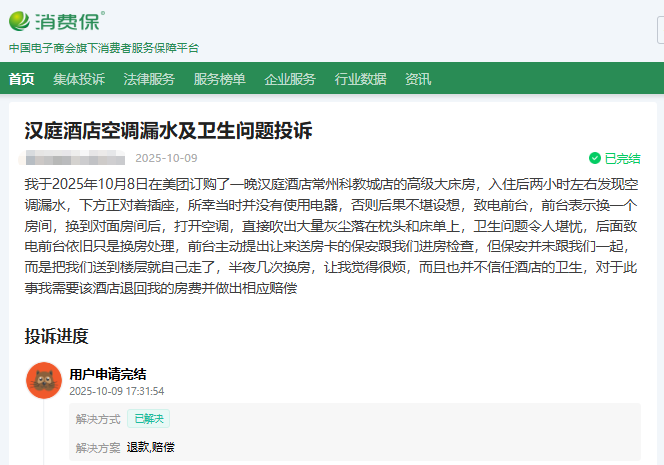Click the 2025-10-09 post date

[x=166, y=158]
